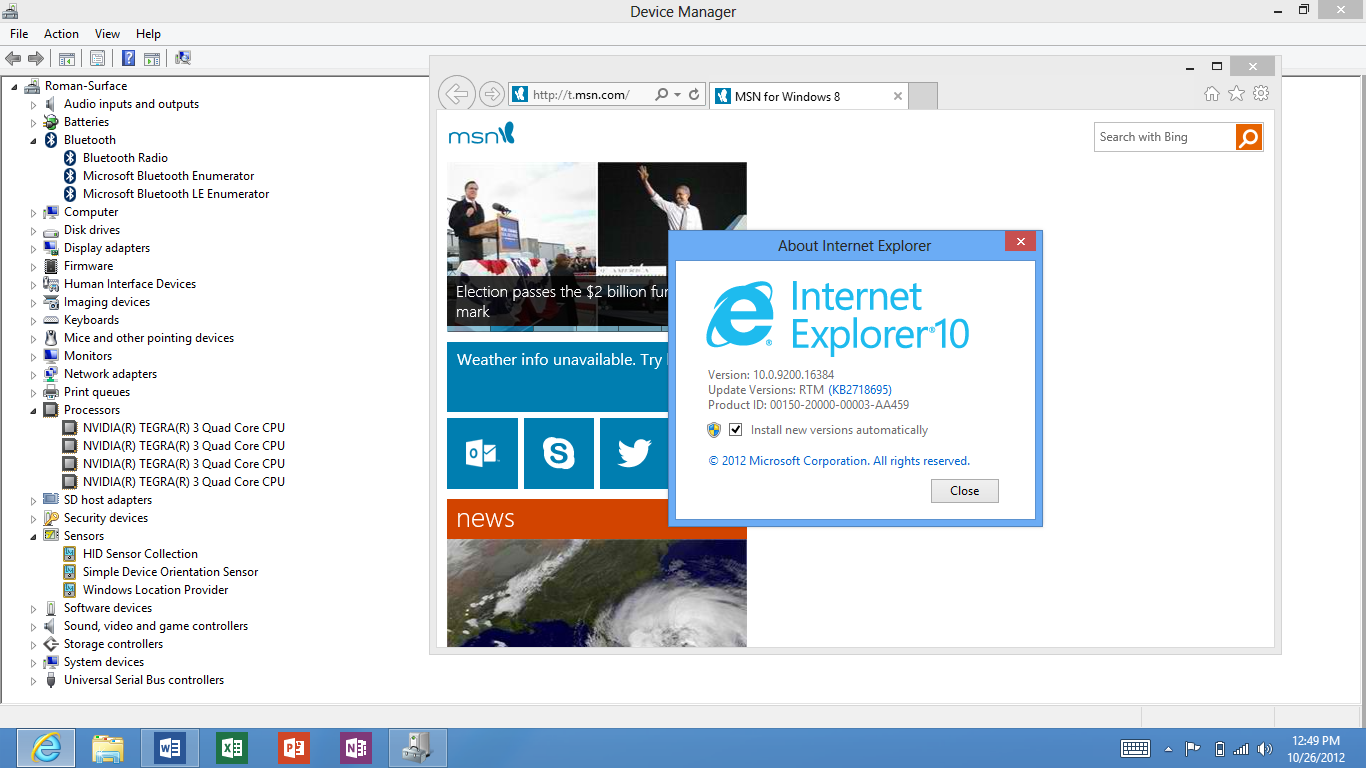Click Close button in About Internet Explorer
This screenshot has width=1366, height=768.
964,491
